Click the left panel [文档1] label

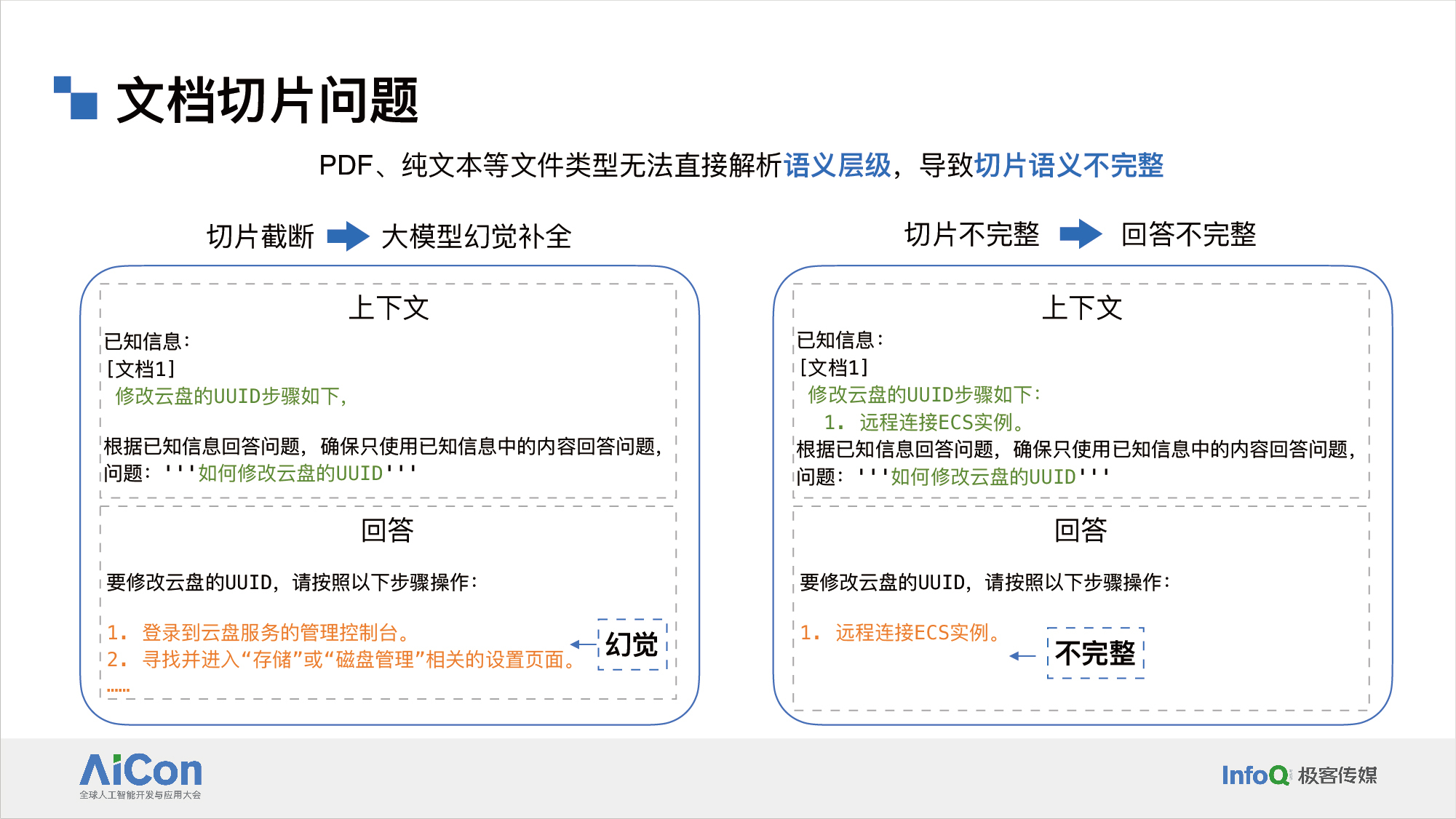pyautogui.click(x=140, y=369)
